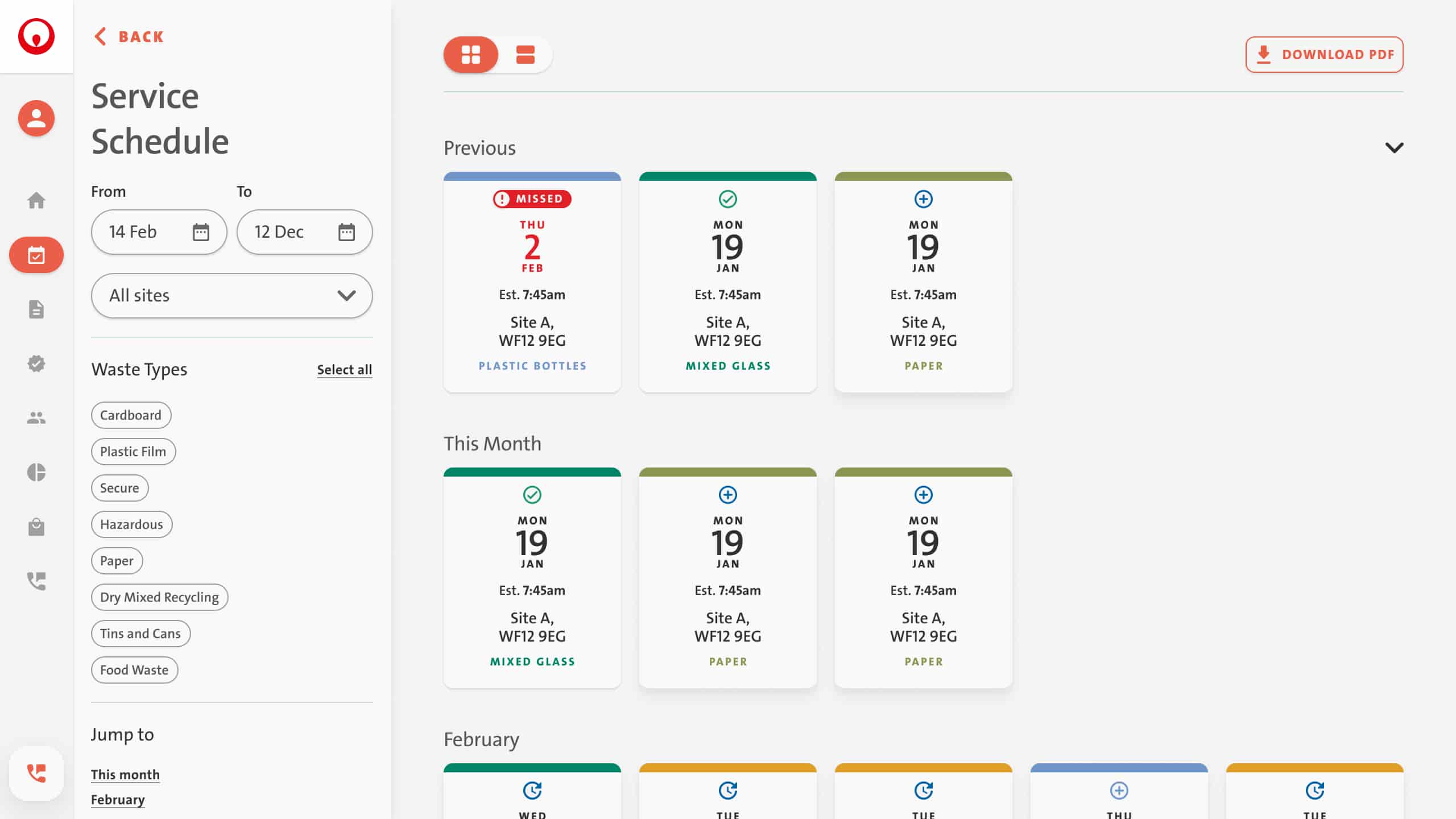The width and height of the screenshot is (1456, 819).
Task: Open the pie chart reports icon
Action: click(36, 472)
